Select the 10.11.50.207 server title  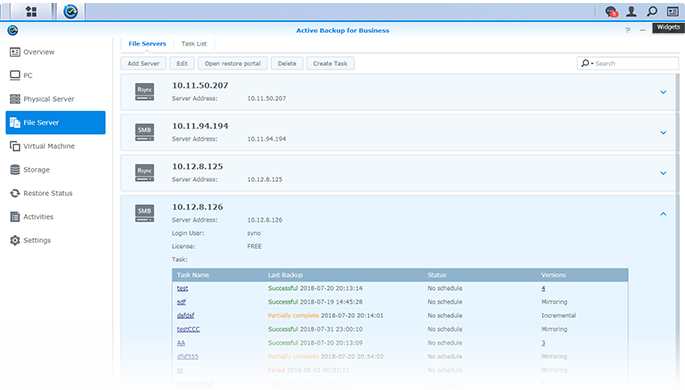[x=200, y=86]
